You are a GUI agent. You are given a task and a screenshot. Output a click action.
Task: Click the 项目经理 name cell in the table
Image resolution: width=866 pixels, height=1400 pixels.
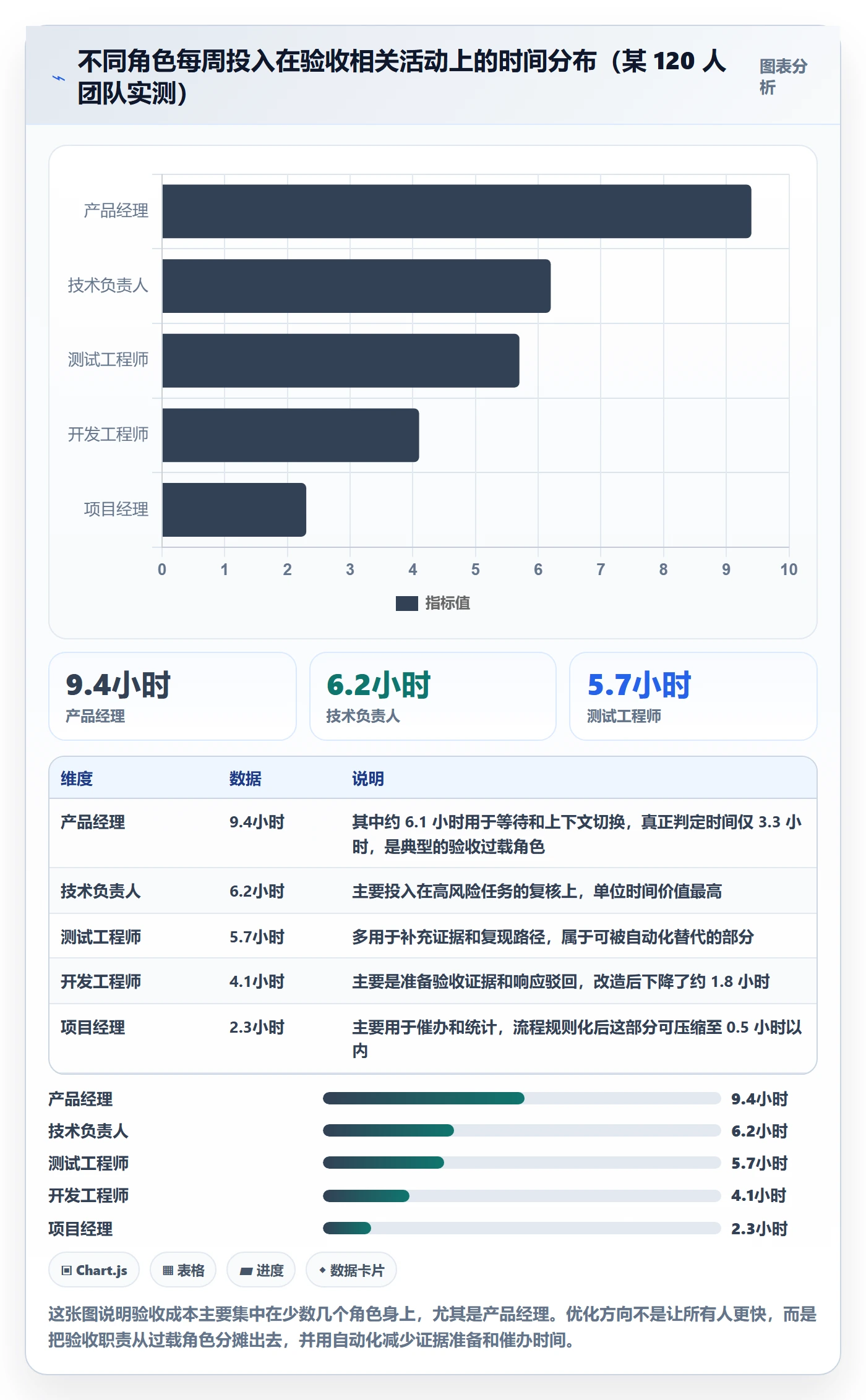(93, 1027)
